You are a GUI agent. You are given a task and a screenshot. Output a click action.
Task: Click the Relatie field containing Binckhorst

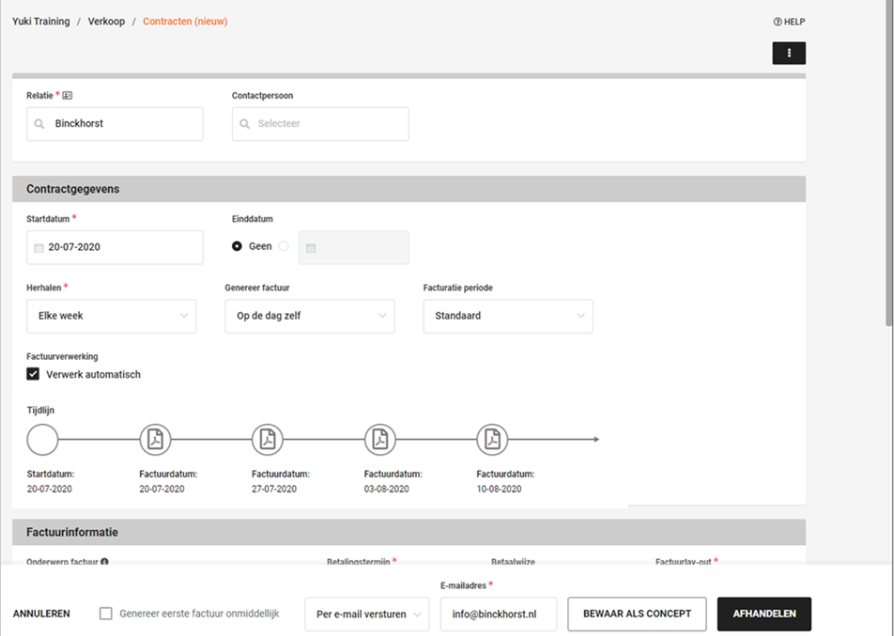tap(115, 124)
